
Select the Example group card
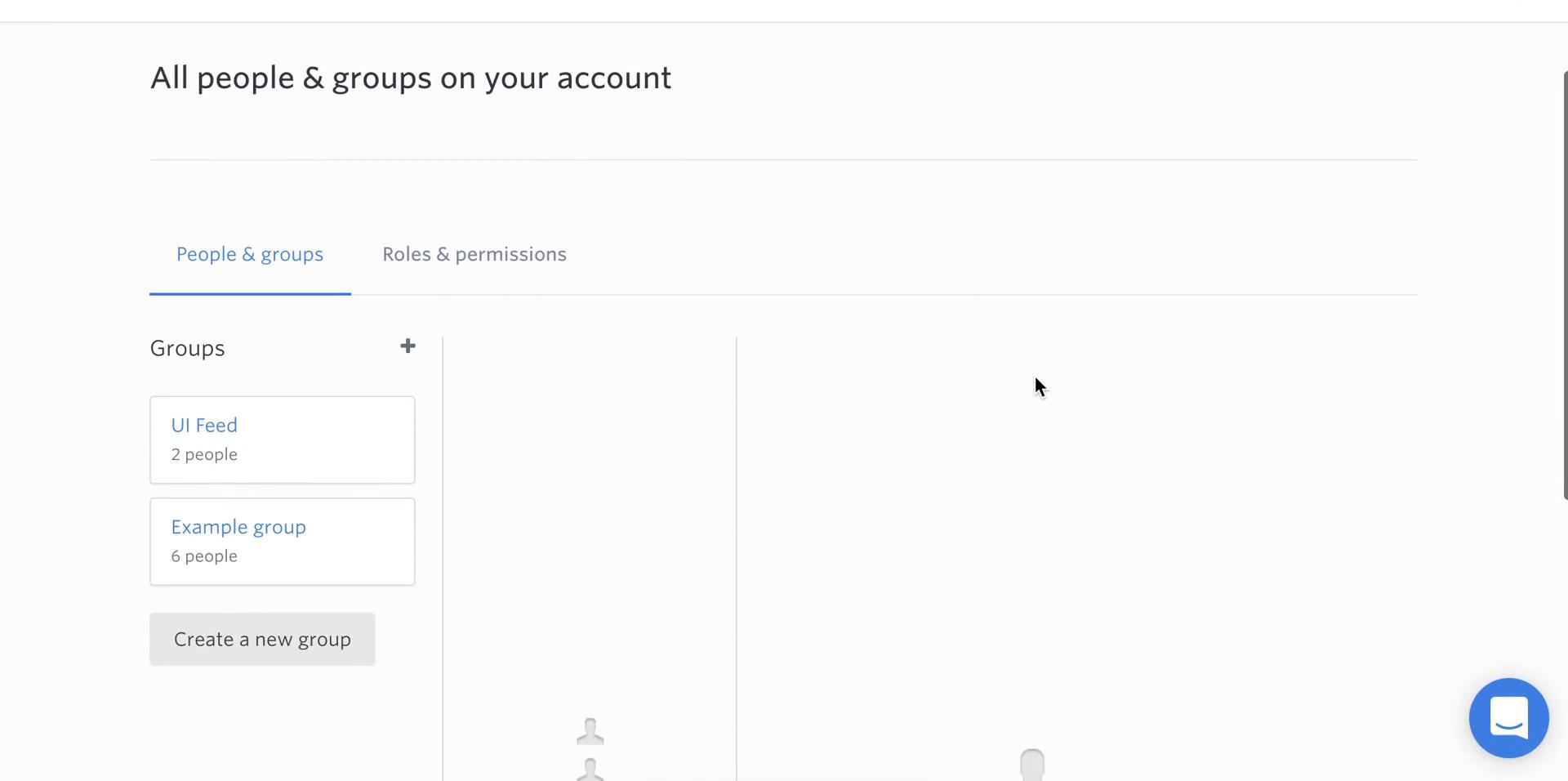[283, 542]
